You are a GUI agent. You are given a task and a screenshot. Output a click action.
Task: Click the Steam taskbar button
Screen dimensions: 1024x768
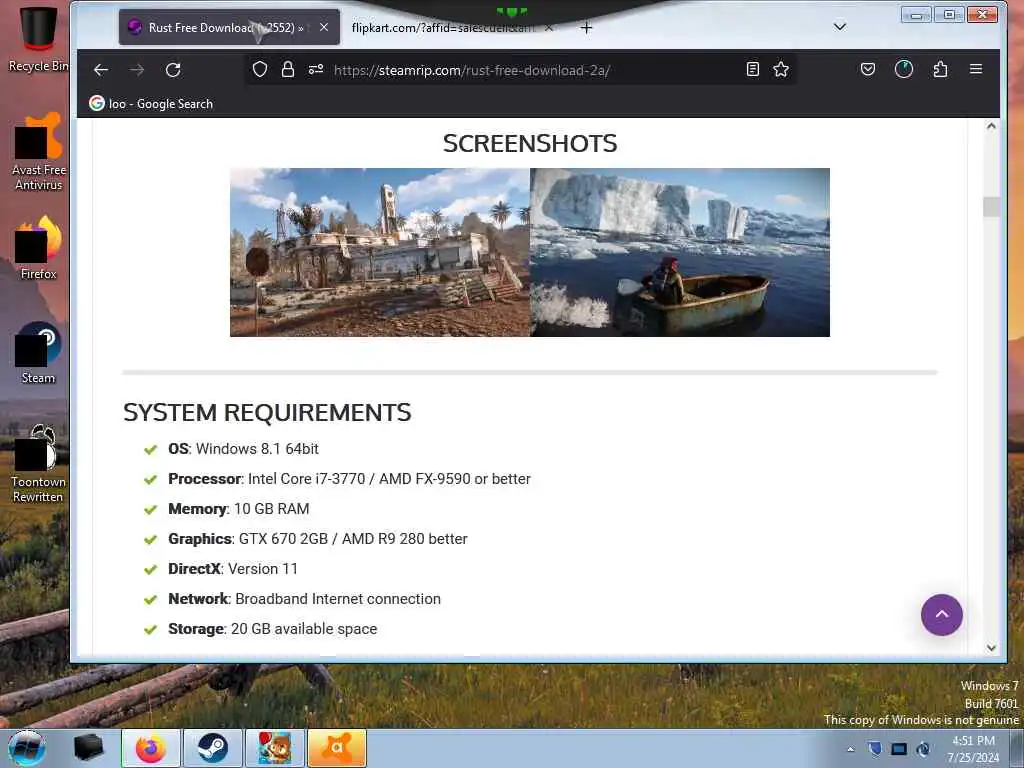tap(212, 748)
